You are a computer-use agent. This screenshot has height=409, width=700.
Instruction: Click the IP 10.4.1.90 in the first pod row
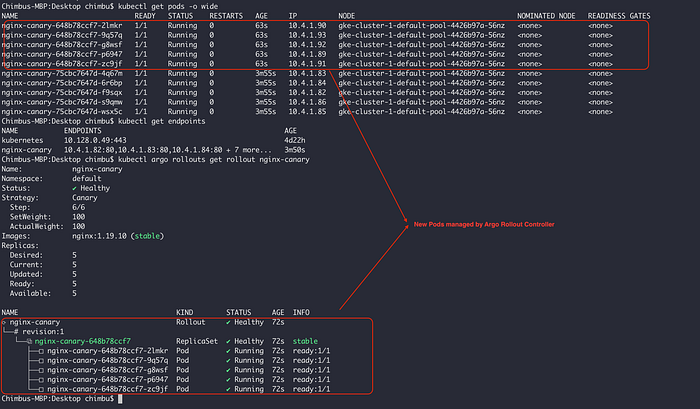coord(307,25)
